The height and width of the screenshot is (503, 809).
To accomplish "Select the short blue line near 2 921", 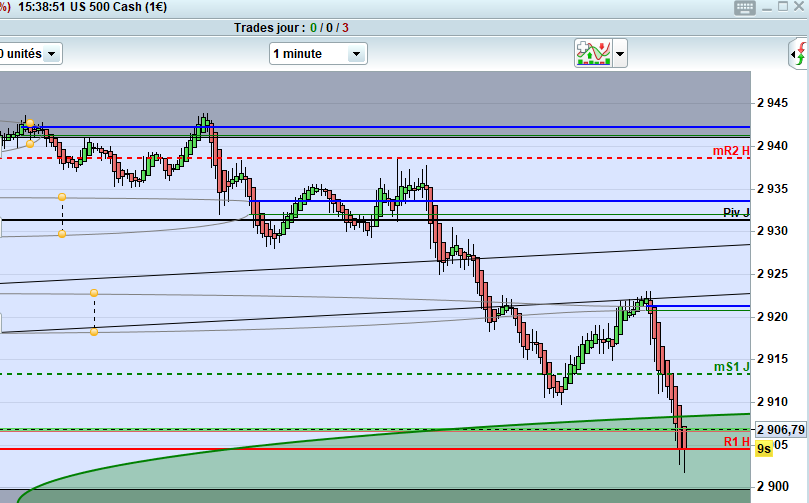I will 699,306.
